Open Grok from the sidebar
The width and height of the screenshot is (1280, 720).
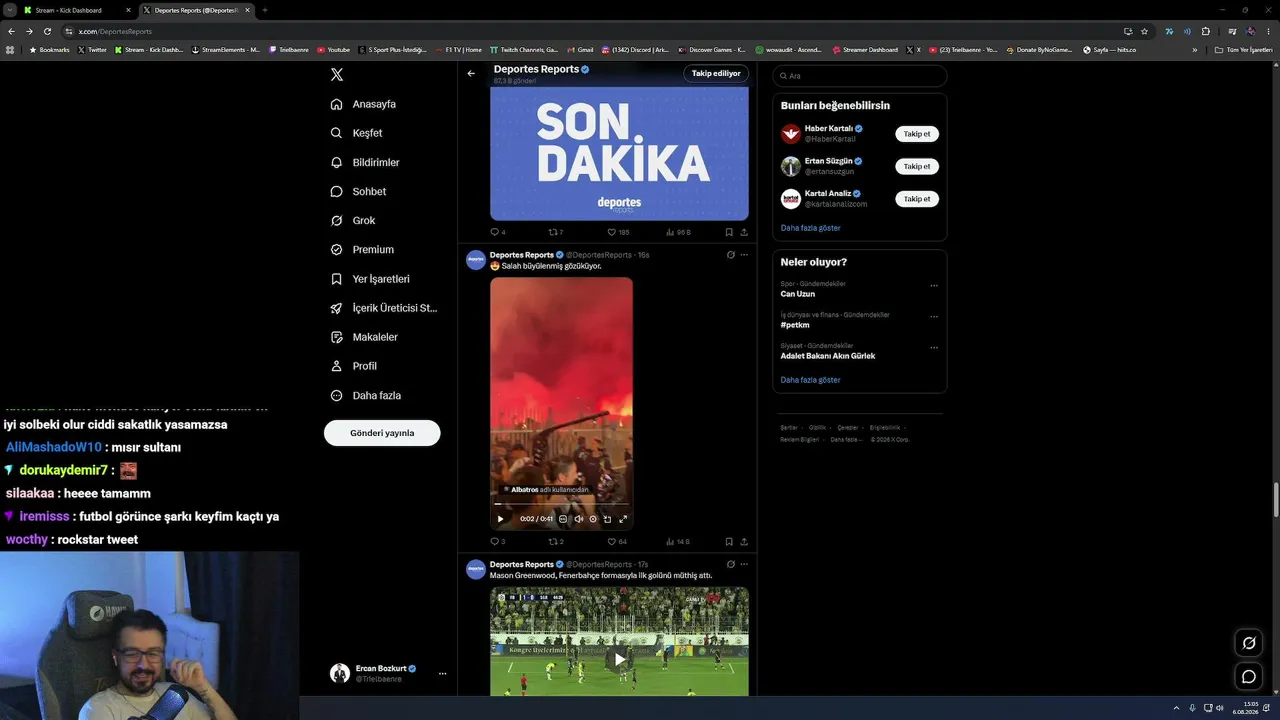click(x=353, y=220)
